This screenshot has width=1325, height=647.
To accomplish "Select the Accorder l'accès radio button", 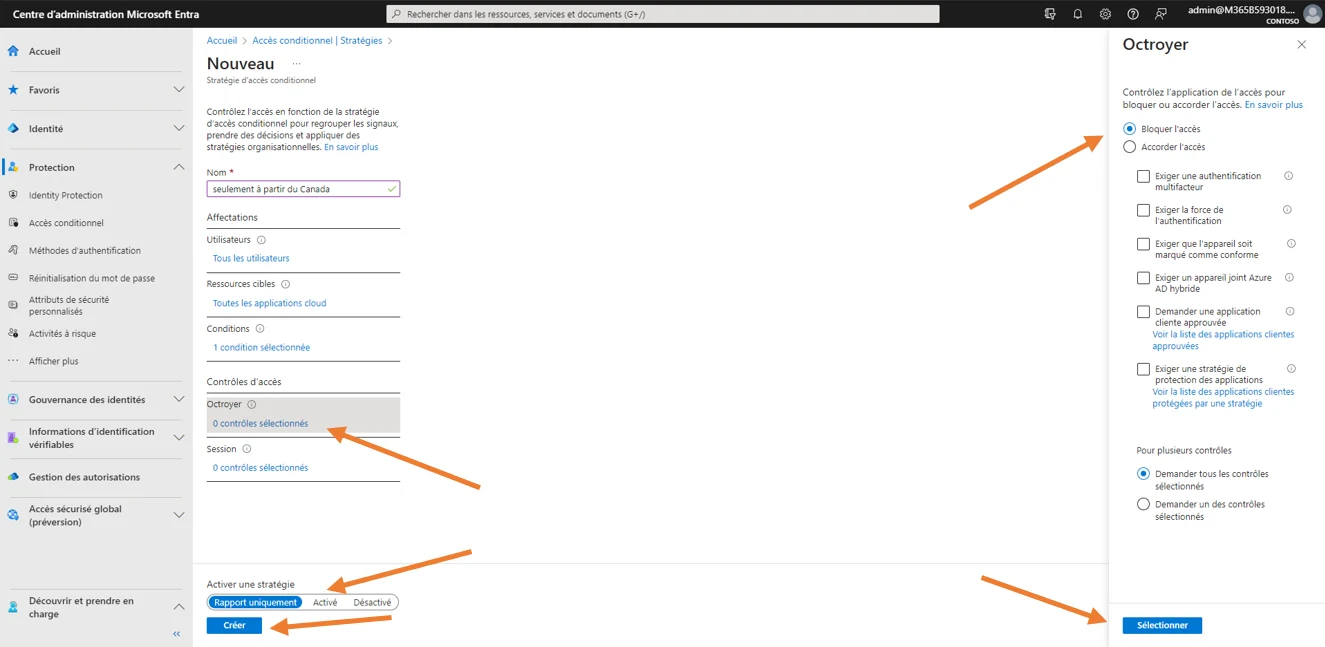I will (x=1129, y=147).
